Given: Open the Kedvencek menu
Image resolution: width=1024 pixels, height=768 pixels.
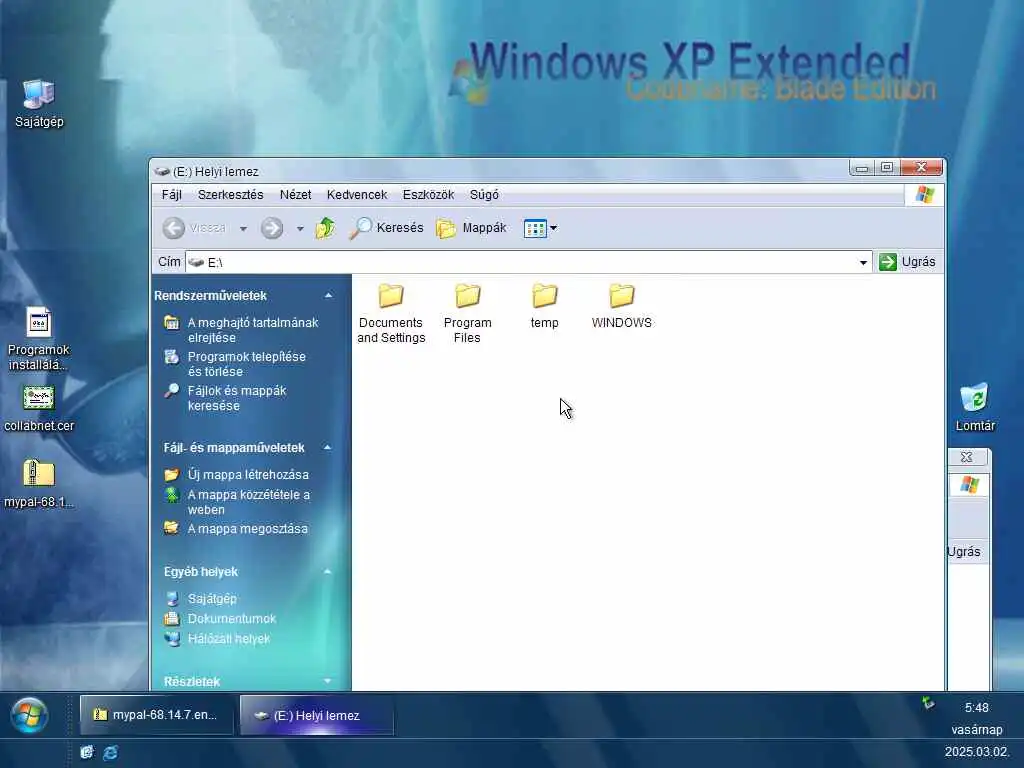Looking at the screenshot, I should pos(357,195).
